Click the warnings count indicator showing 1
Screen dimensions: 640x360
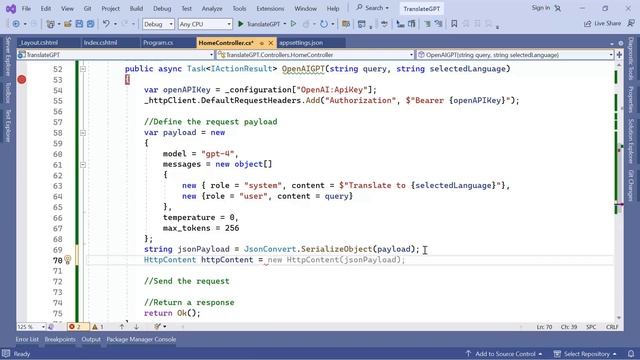pyautogui.click(x=98, y=327)
